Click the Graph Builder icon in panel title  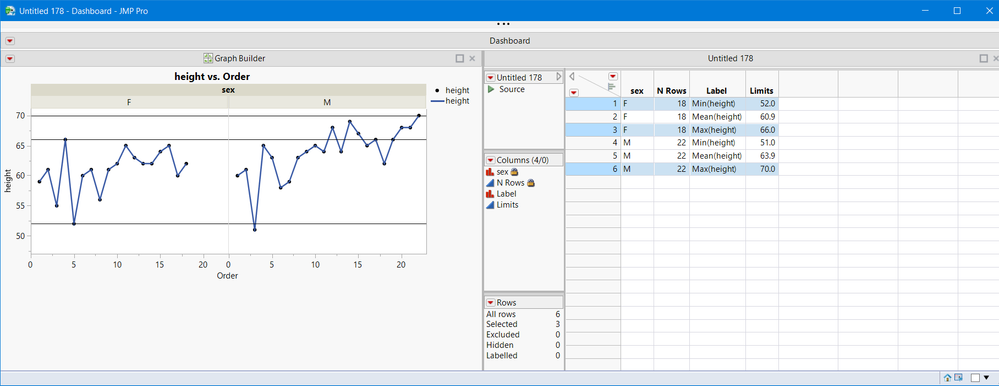(x=208, y=58)
